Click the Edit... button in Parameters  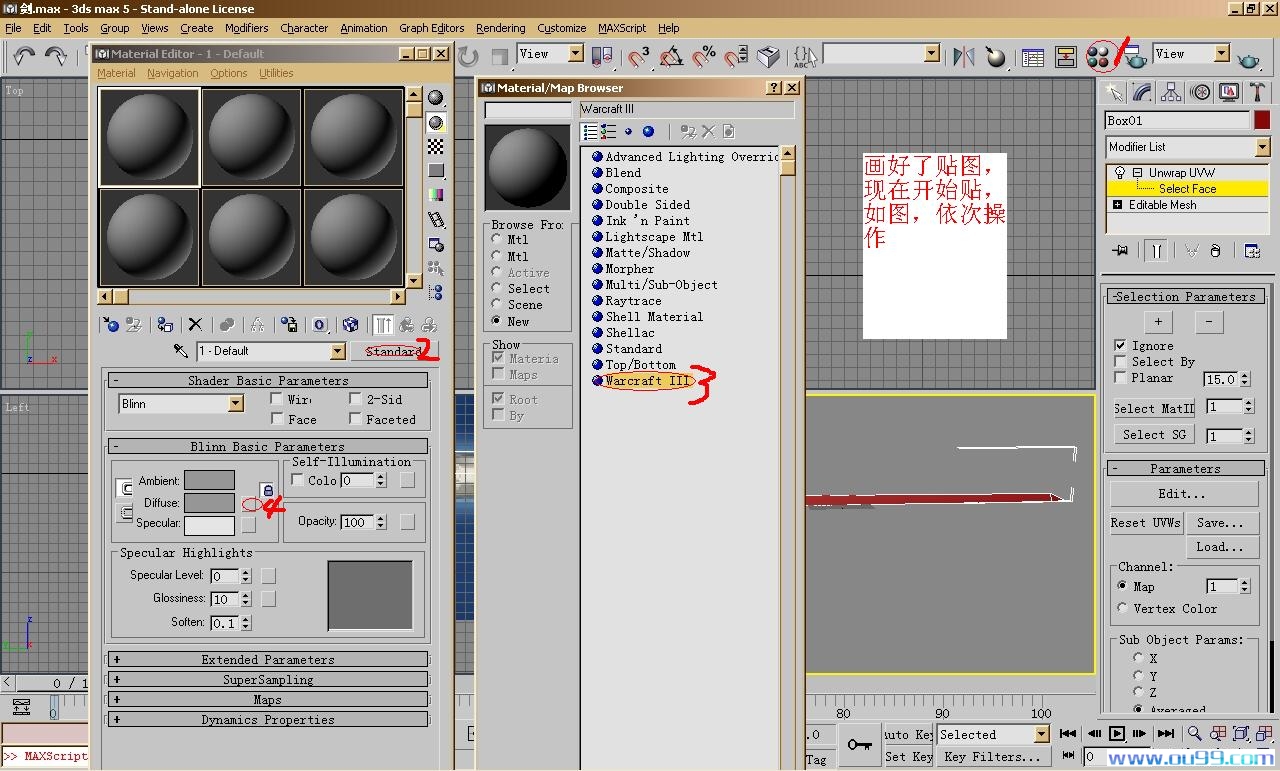coord(1184,494)
